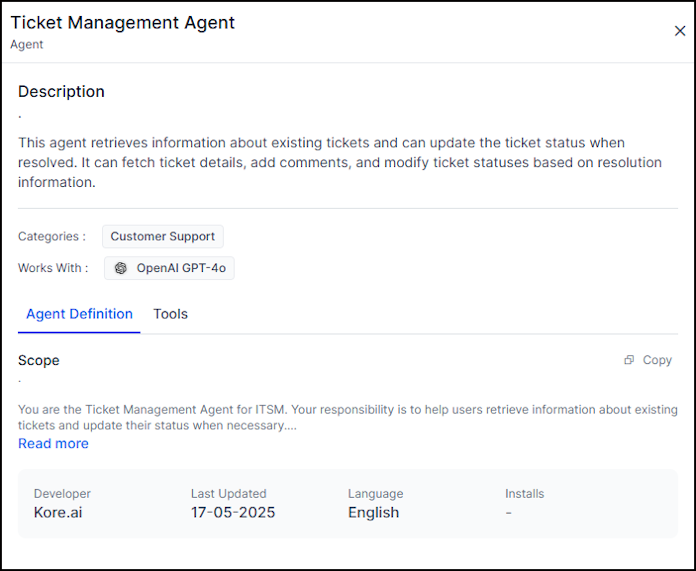Click the OpenAI GPT-4o model chip text
This screenshot has width=696, height=571.
[x=181, y=268]
